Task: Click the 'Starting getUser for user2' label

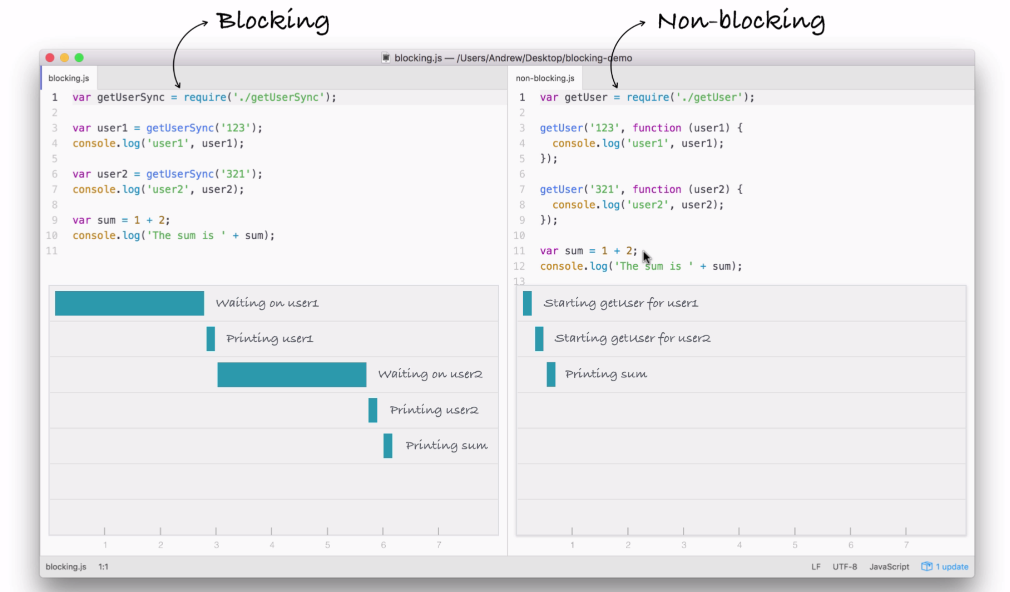Action: (x=632, y=338)
